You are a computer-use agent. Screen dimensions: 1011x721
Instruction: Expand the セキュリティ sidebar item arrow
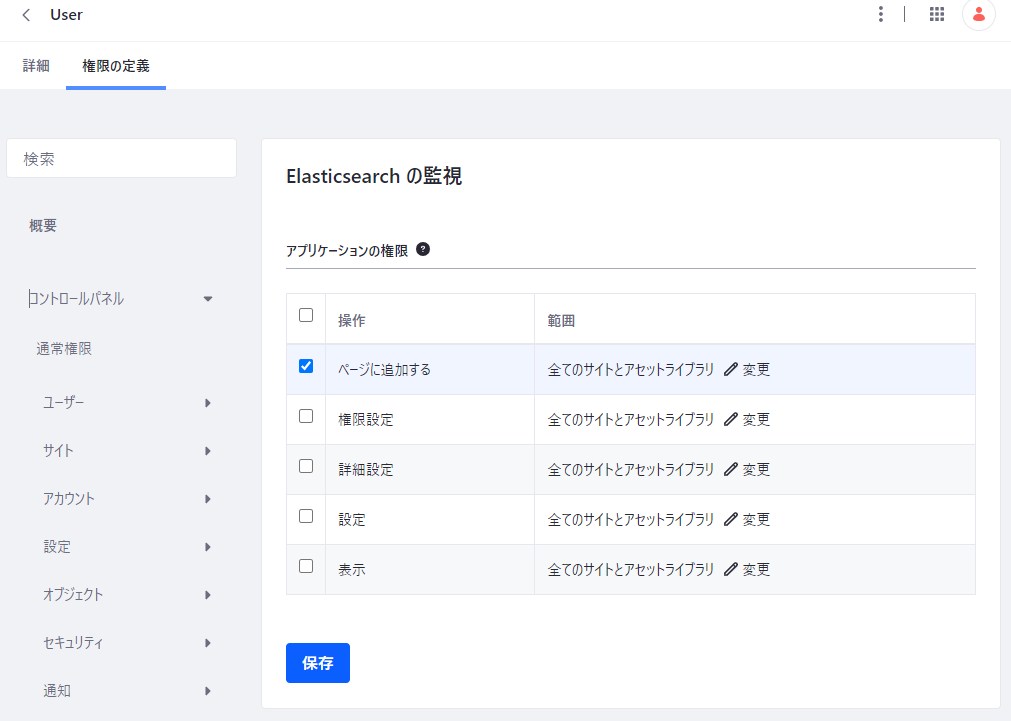click(208, 643)
